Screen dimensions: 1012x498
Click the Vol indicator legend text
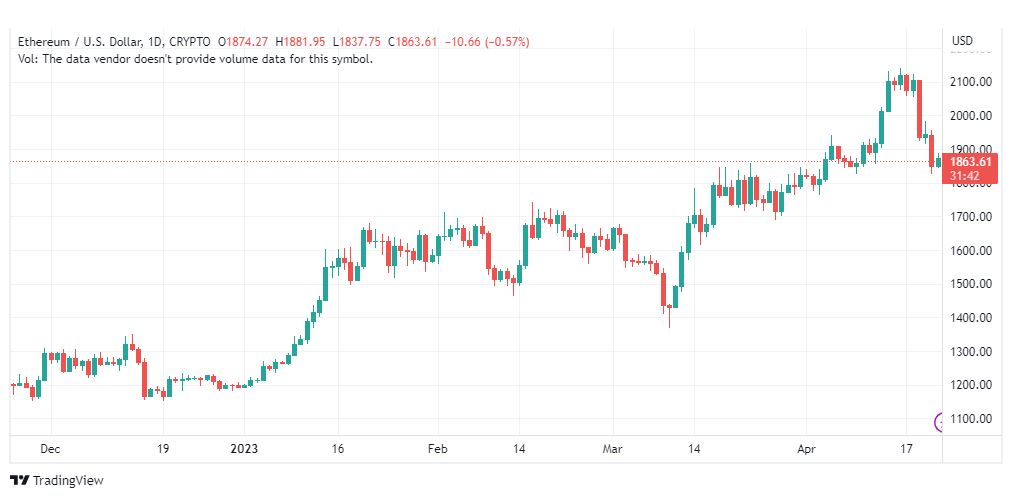tap(196, 59)
